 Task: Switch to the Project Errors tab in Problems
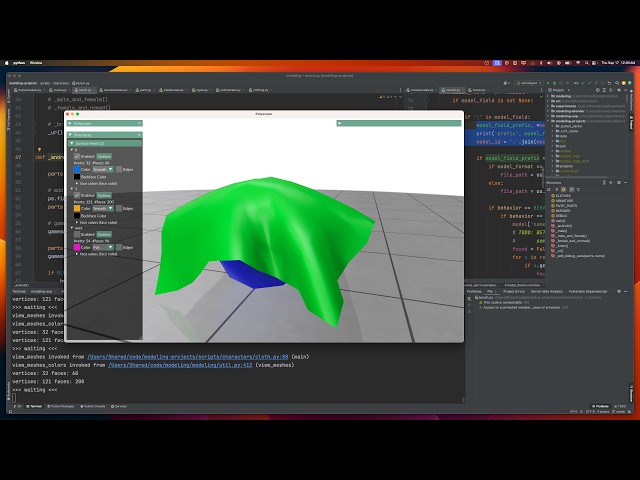click(514, 291)
